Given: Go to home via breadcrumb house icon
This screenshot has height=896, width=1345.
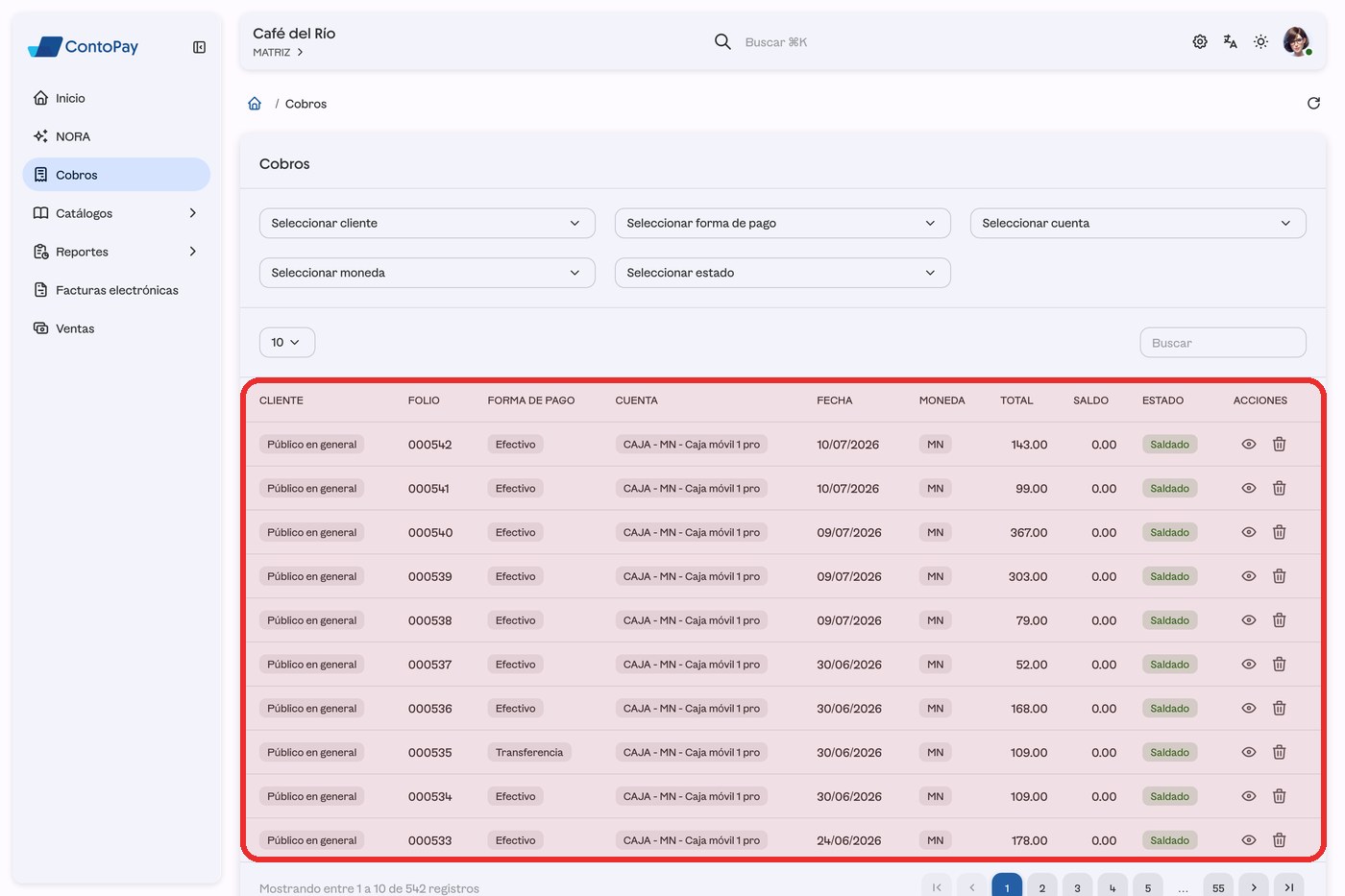Looking at the screenshot, I should (255, 104).
